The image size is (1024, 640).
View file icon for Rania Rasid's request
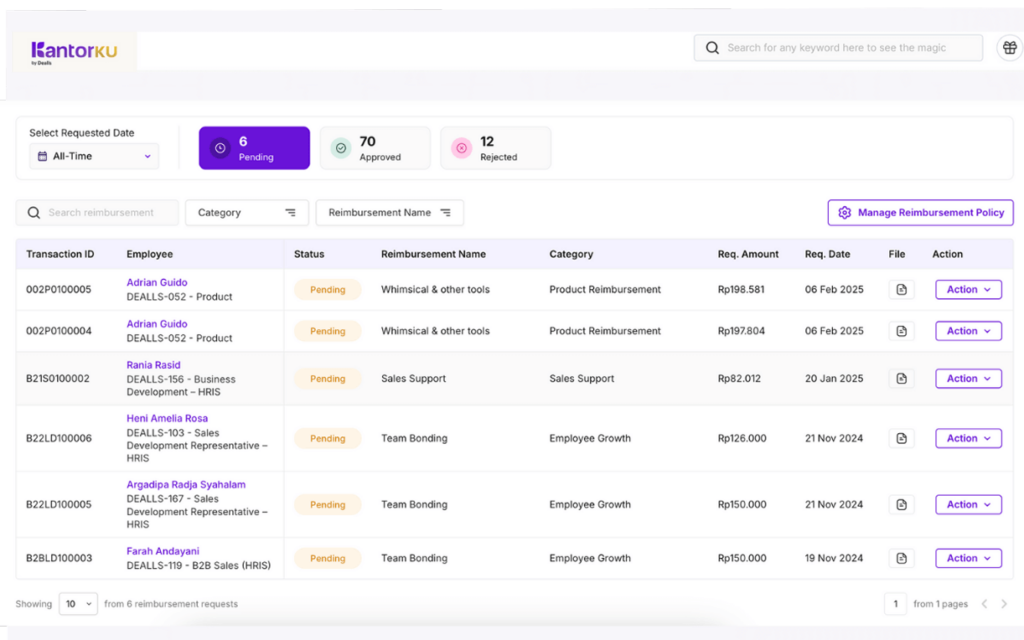[901, 379]
